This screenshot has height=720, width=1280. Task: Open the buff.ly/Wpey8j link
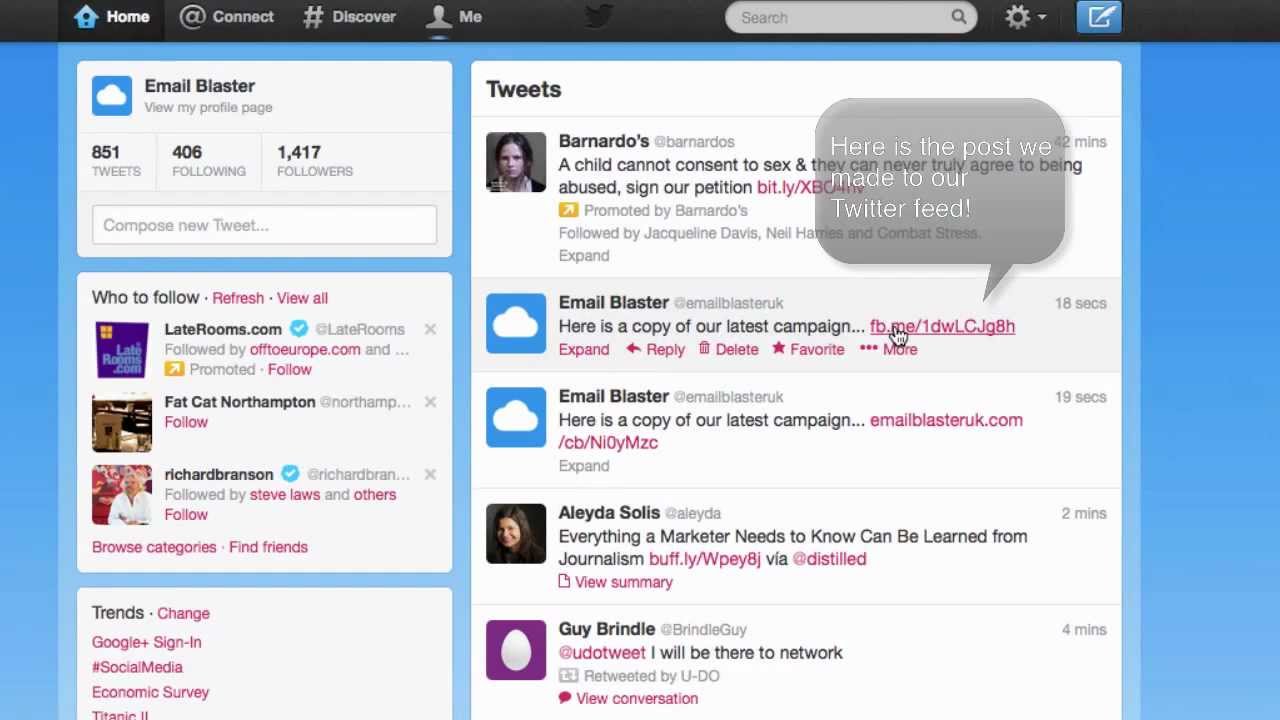(x=704, y=559)
